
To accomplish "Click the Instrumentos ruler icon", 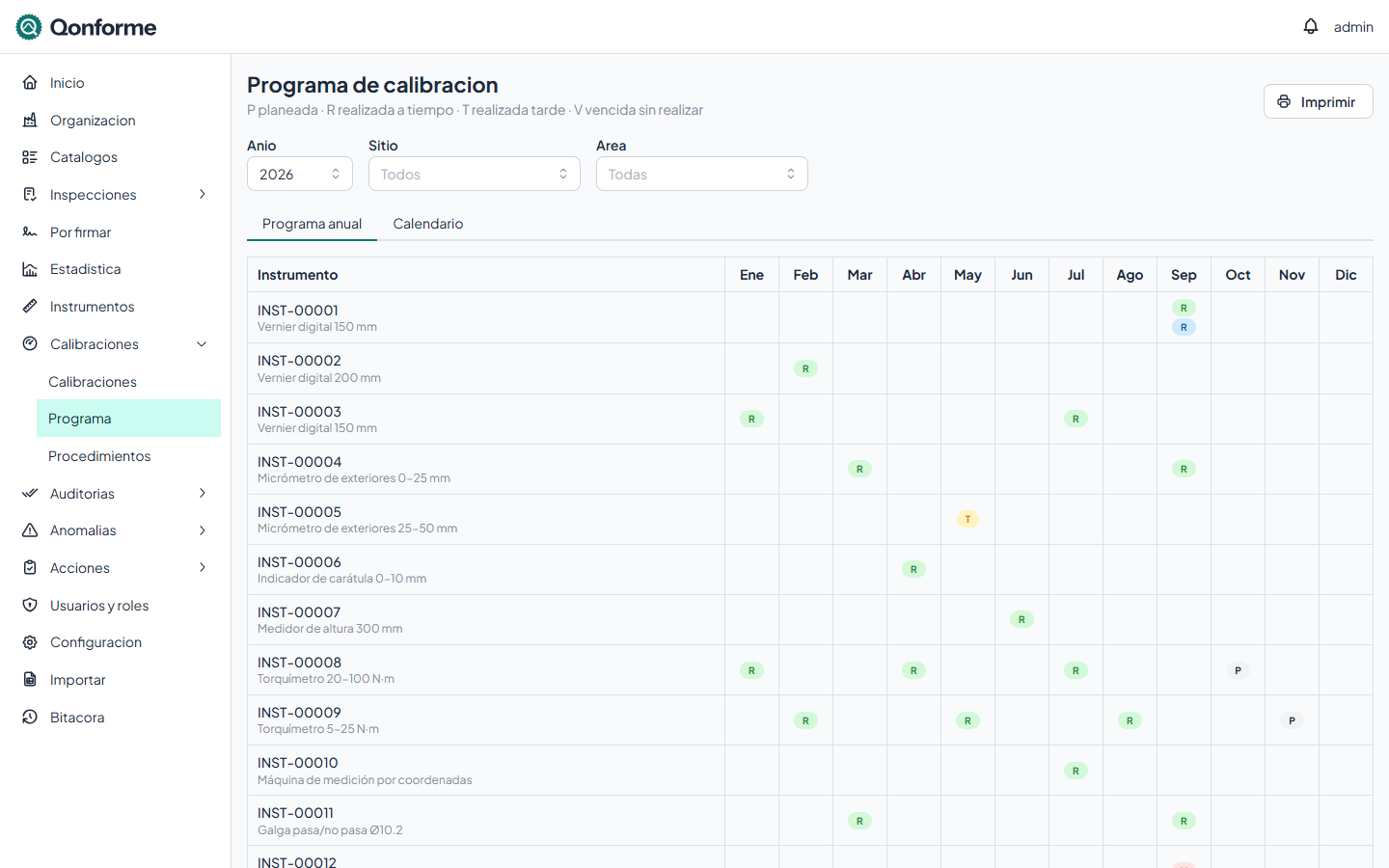I will pyautogui.click(x=30, y=307).
